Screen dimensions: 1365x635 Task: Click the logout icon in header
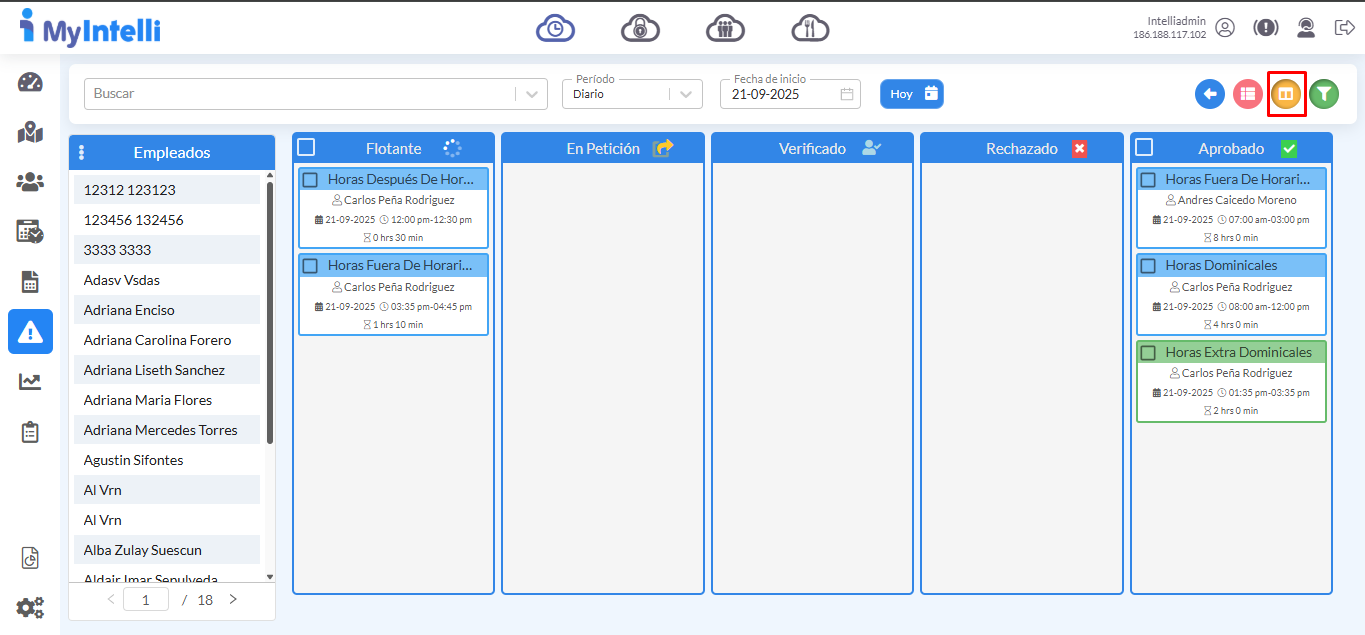tap(1344, 28)
